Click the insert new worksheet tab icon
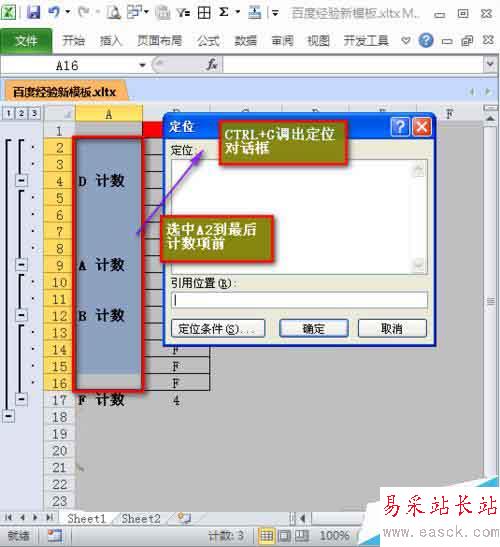This screenshot has width=500, height=547. 184,518
